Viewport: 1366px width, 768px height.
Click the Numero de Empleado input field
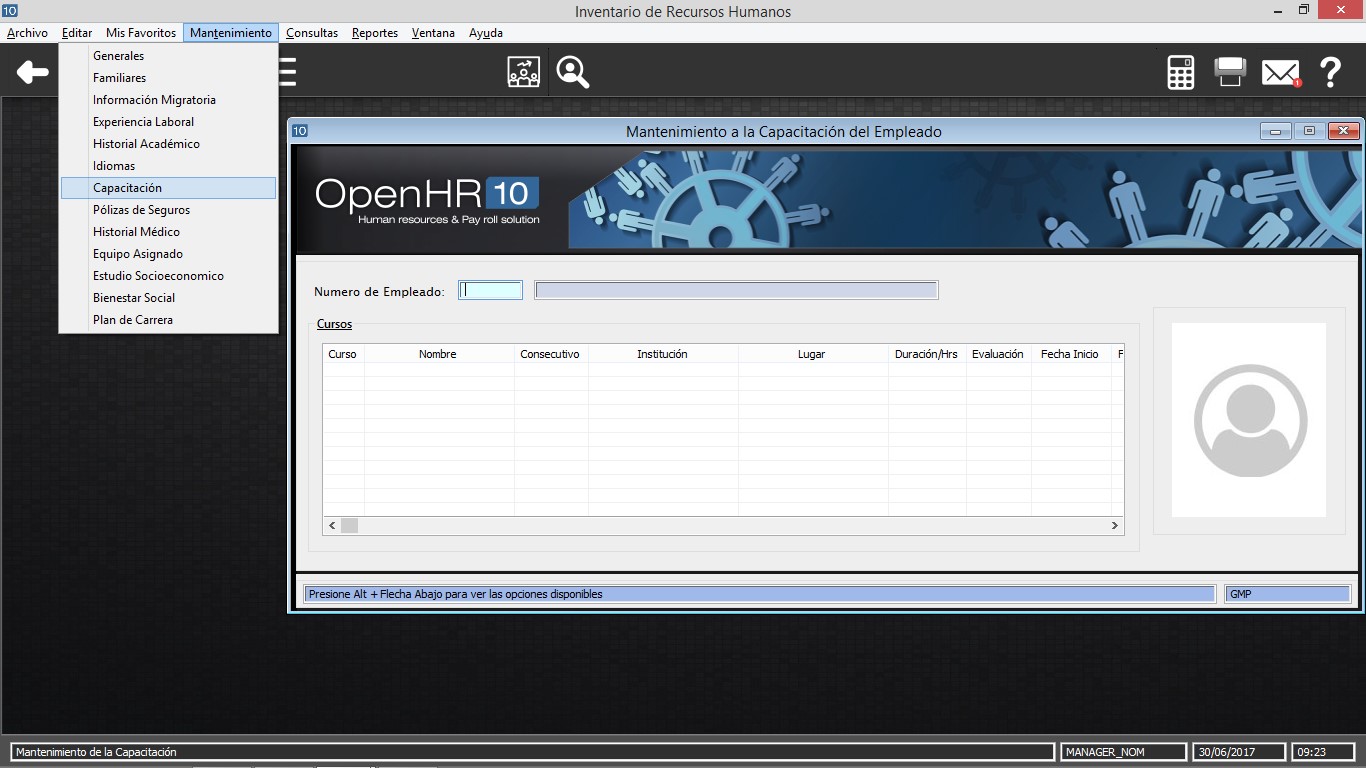click(490, 291)
